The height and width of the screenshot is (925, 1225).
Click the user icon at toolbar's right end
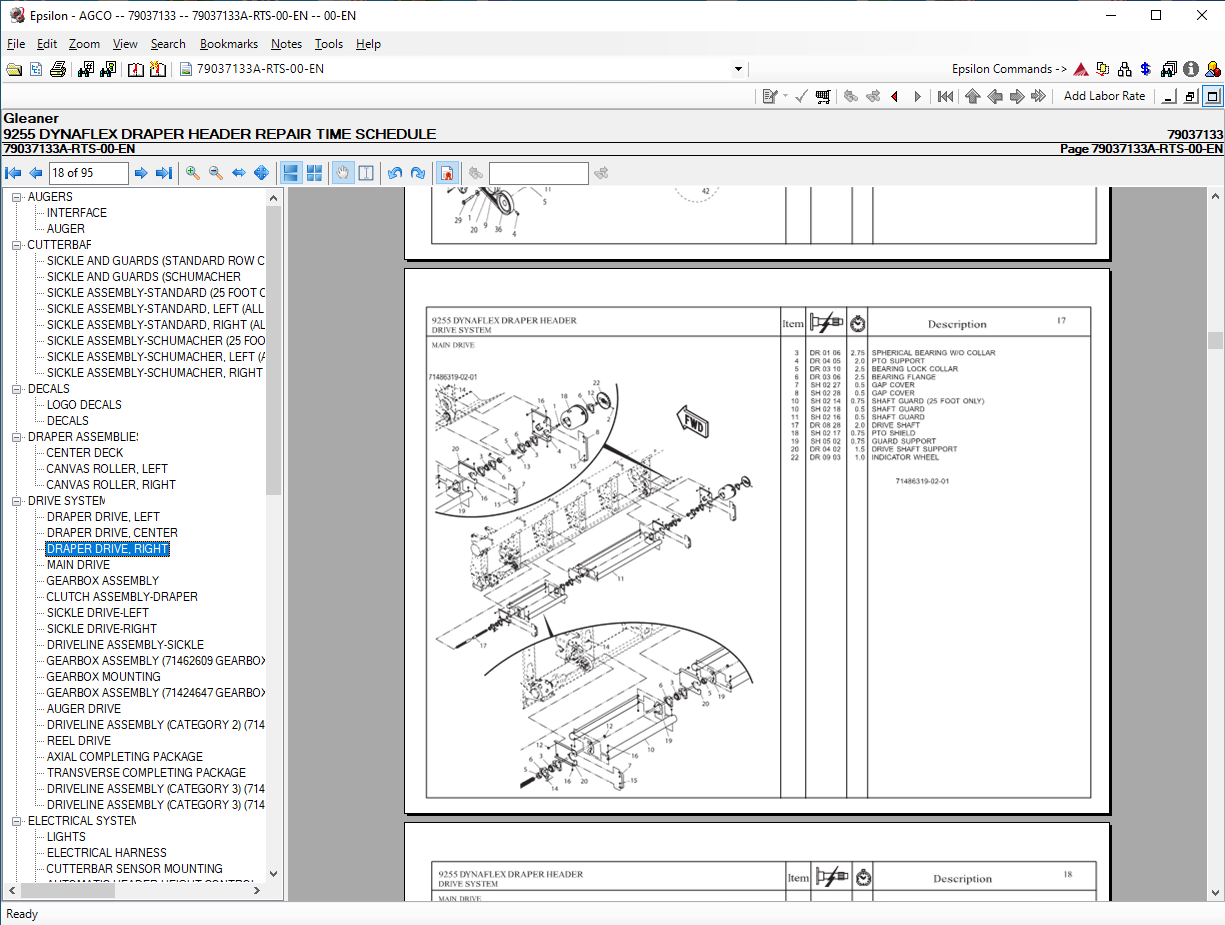tap(1212, 69)
